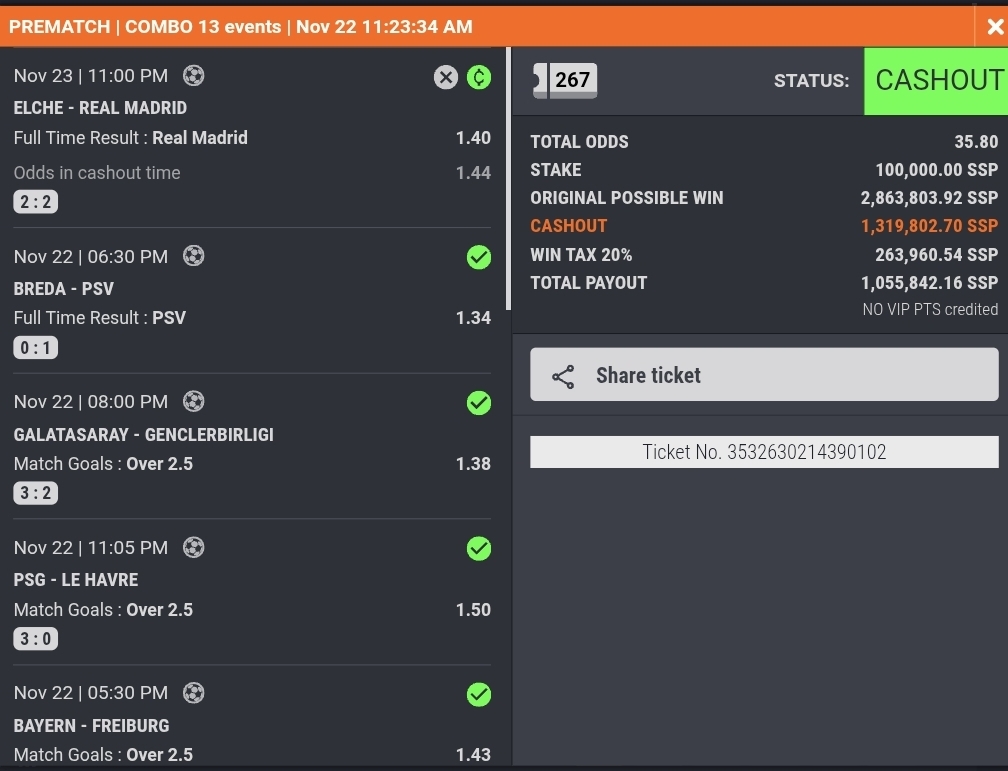1008x771 pixels.
Task: Click the share icon on Share ticket
Action: (x=563, y=376)
